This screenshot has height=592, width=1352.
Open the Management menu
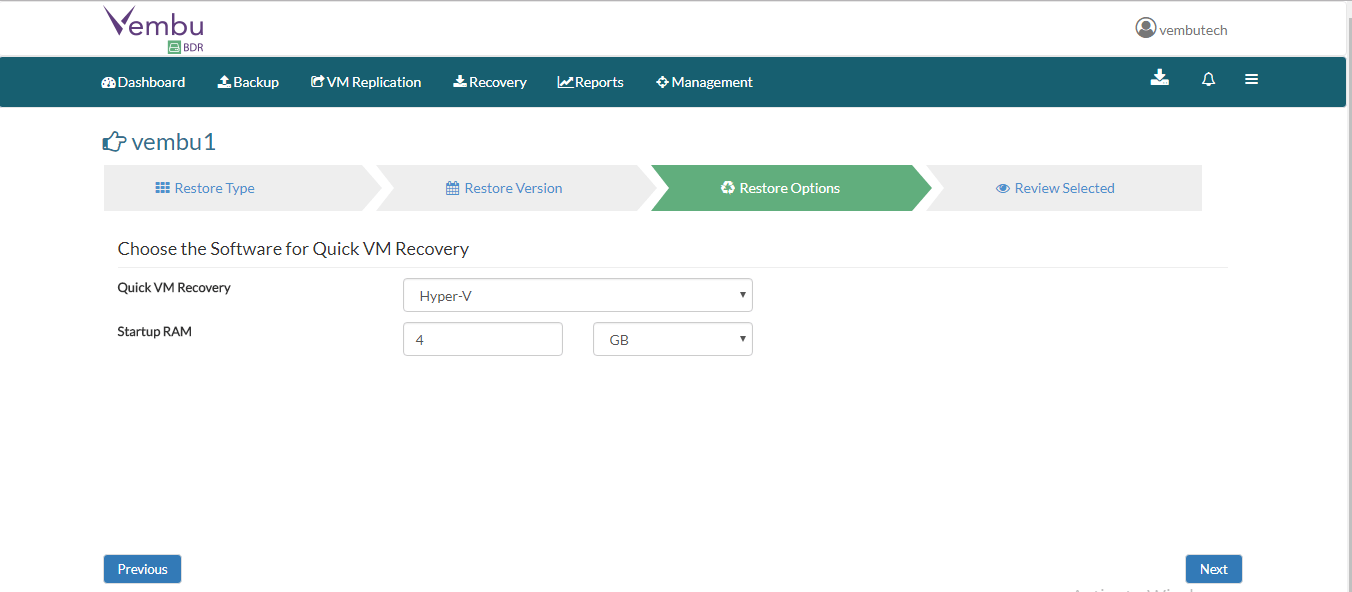[704, 82]
